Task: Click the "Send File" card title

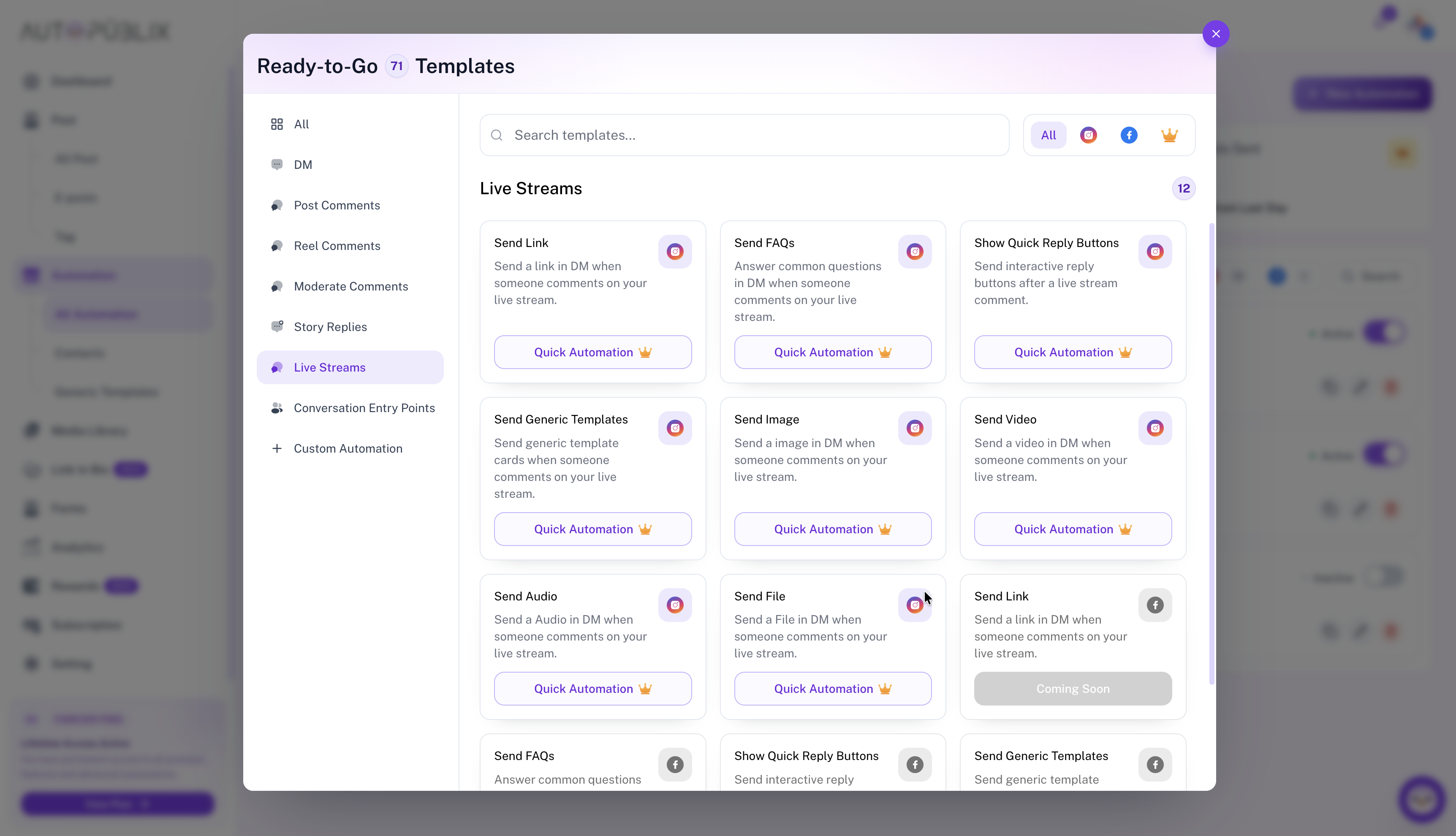Action: (759, 597)
